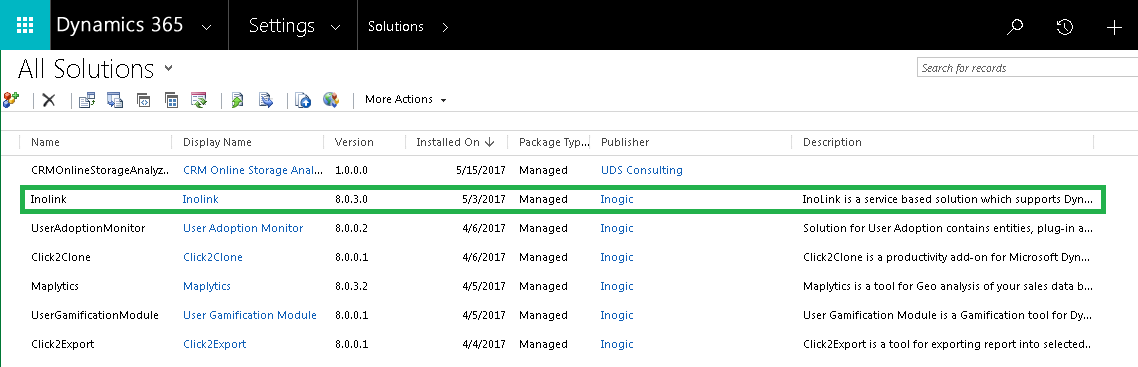1138x367 pixels.
Task: Click the Show Dependencies toolbar icon
Action: [x=87, y=100]
